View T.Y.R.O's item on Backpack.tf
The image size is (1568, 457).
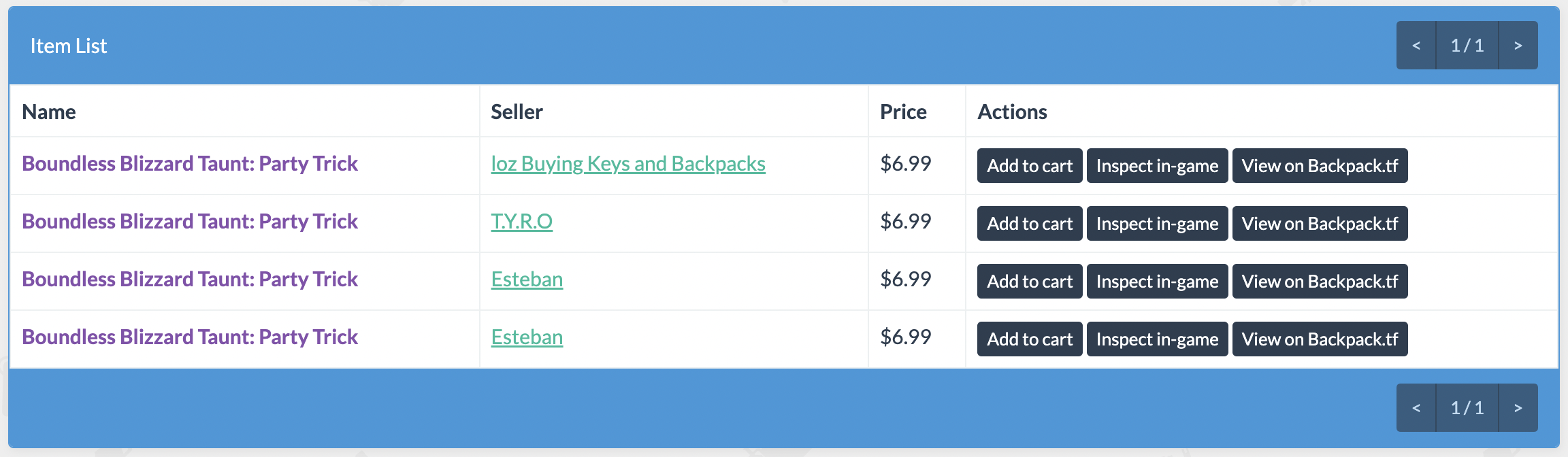point(1320,224)
